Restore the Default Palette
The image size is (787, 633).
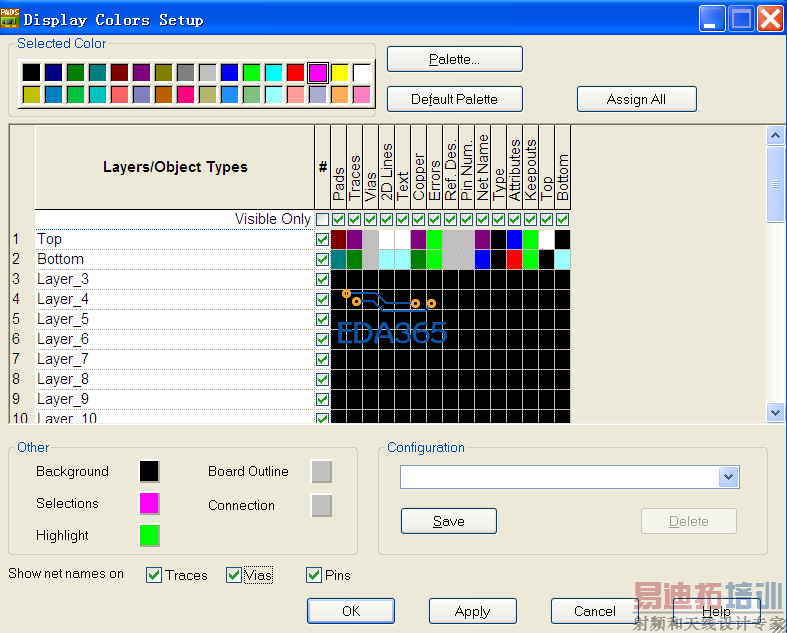[455, 99]
